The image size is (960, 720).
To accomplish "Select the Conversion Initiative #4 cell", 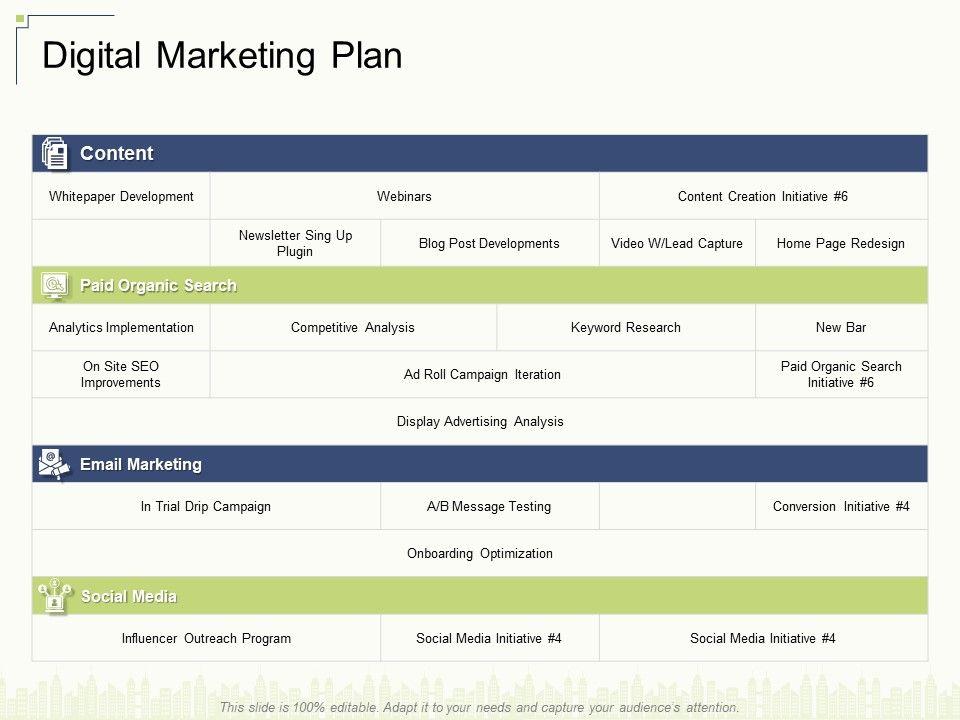I will [841, 507].
